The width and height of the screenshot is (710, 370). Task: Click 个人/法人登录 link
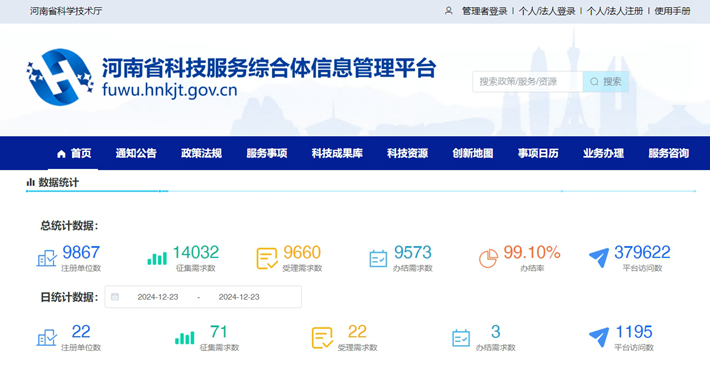tap(547, 11)
